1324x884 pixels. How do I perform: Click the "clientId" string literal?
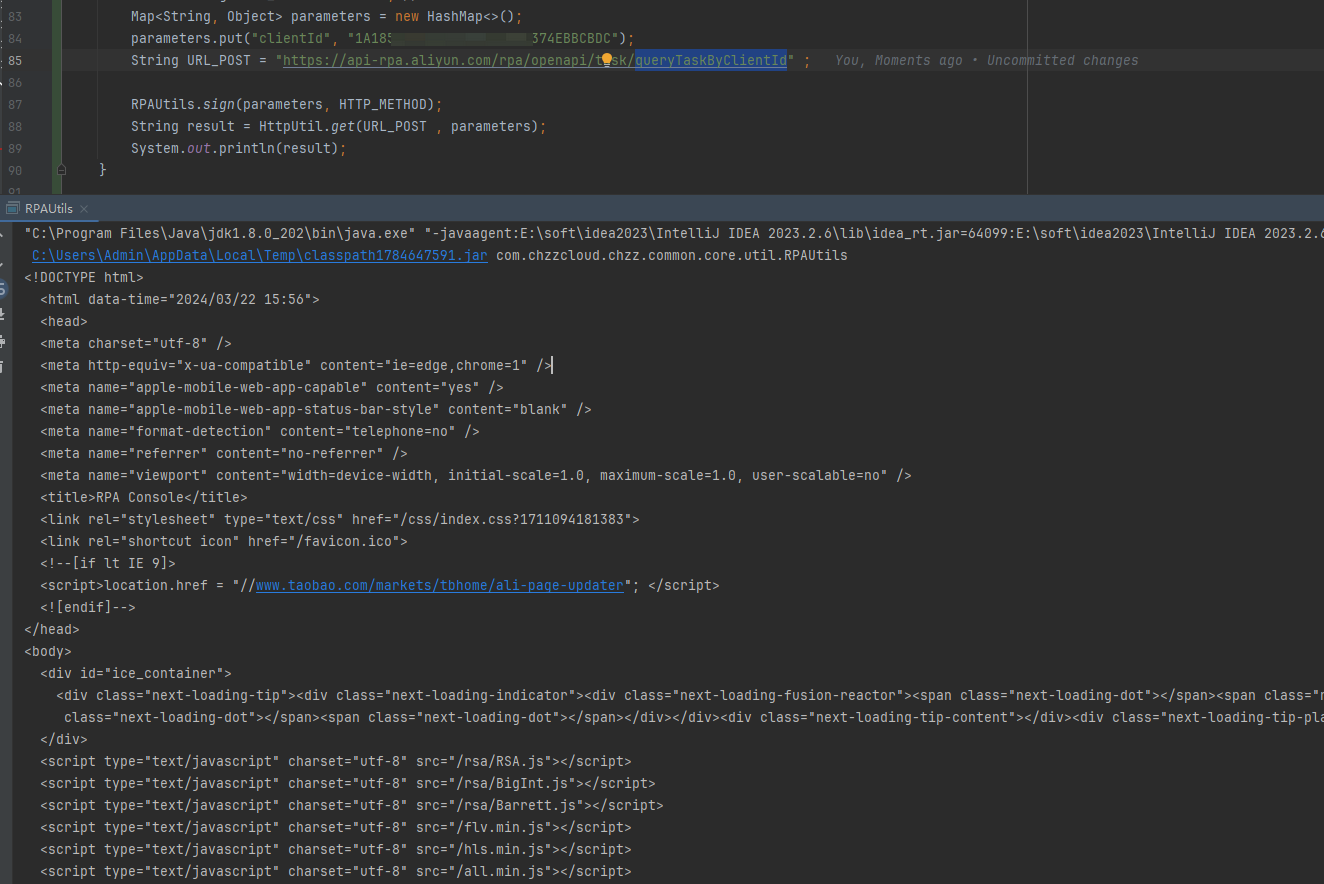[x=291, y=39]
